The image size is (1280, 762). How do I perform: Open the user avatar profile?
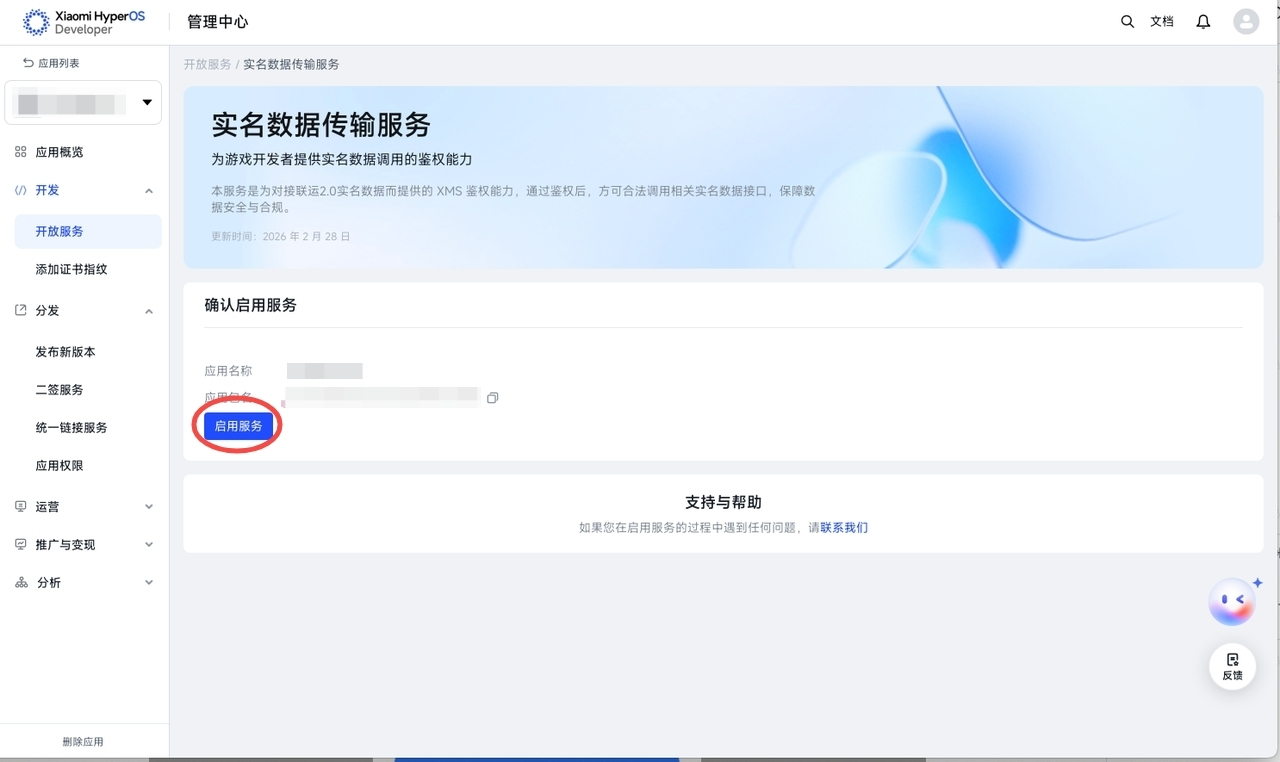[1246, 21]
